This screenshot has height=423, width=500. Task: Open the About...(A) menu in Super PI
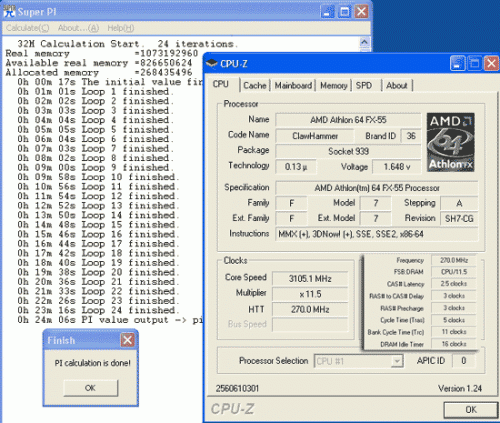78,28
